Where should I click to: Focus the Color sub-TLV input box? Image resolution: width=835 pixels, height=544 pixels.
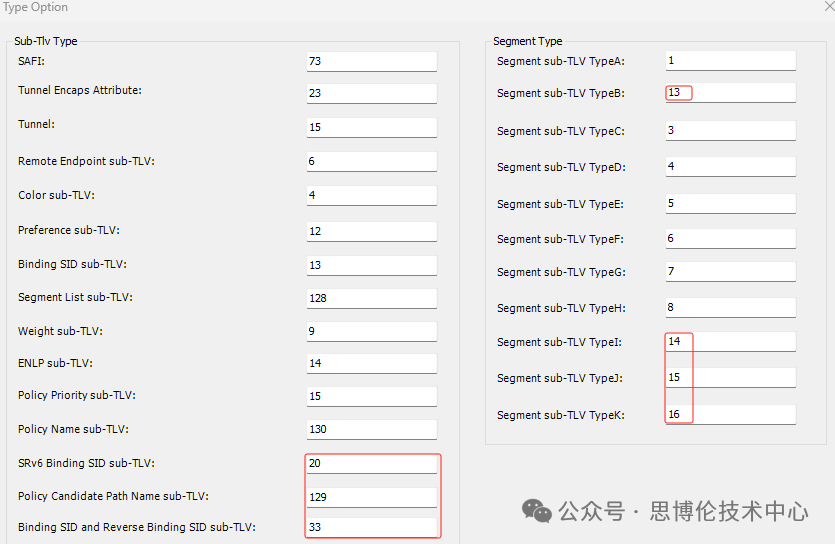pyautogui.click(x=371, y=195)
